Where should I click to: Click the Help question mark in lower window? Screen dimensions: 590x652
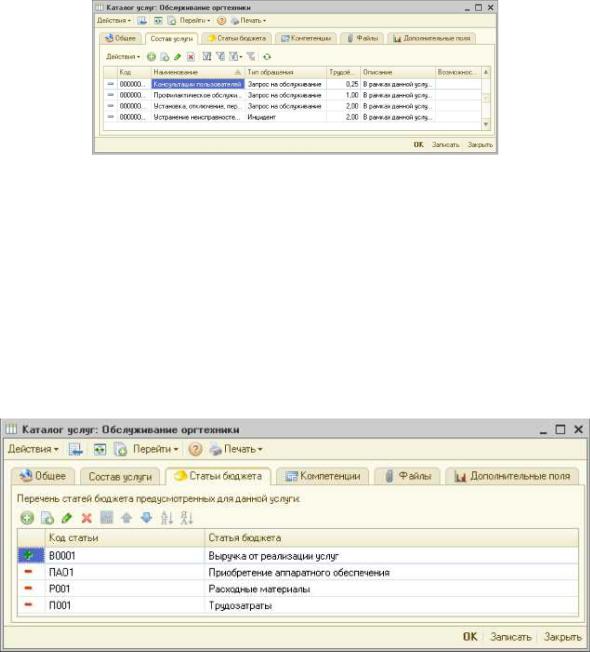pyautogui.click(x=195, y=449)
